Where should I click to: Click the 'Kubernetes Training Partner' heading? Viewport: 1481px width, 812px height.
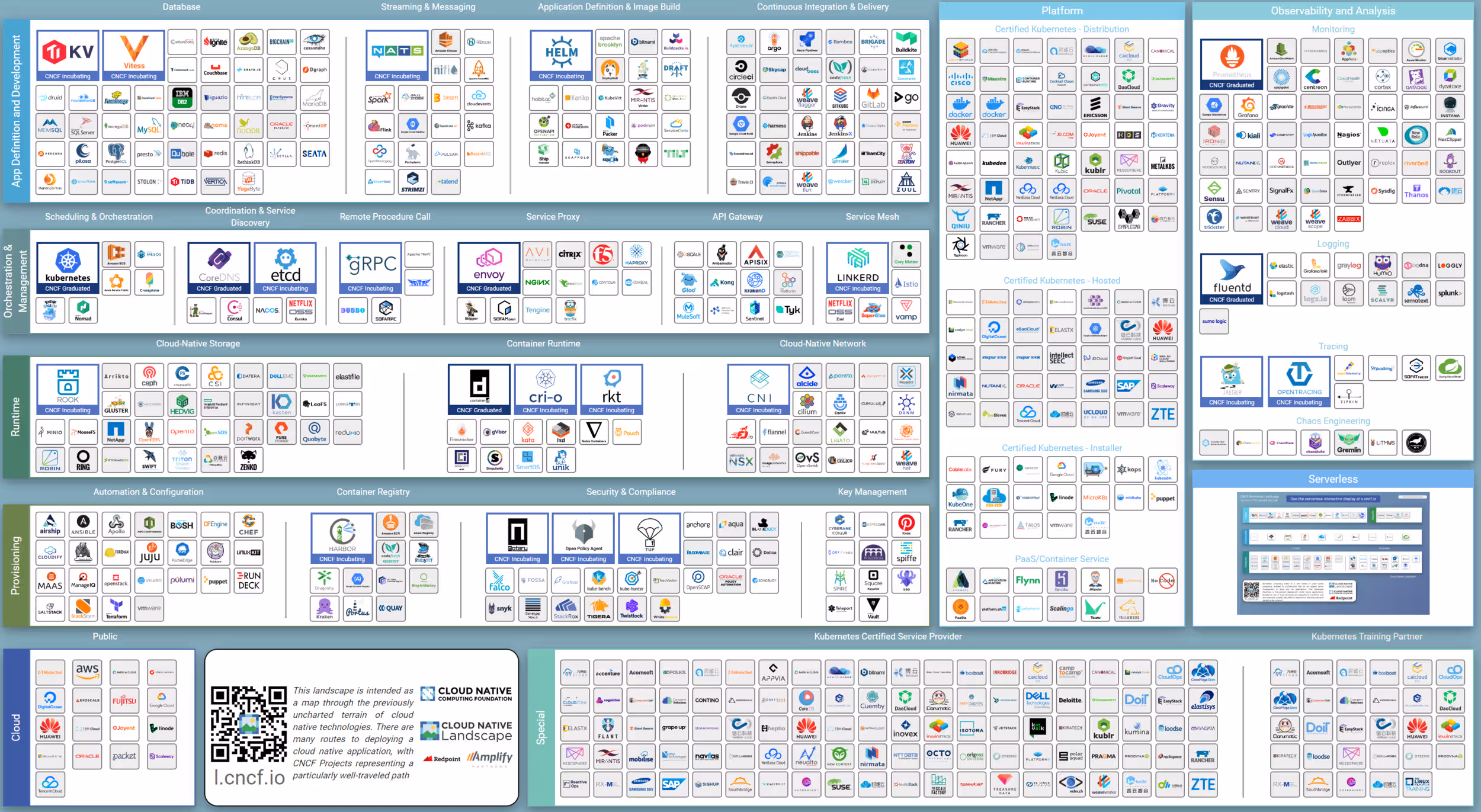pyautogui.click(x=1367, y=637)
